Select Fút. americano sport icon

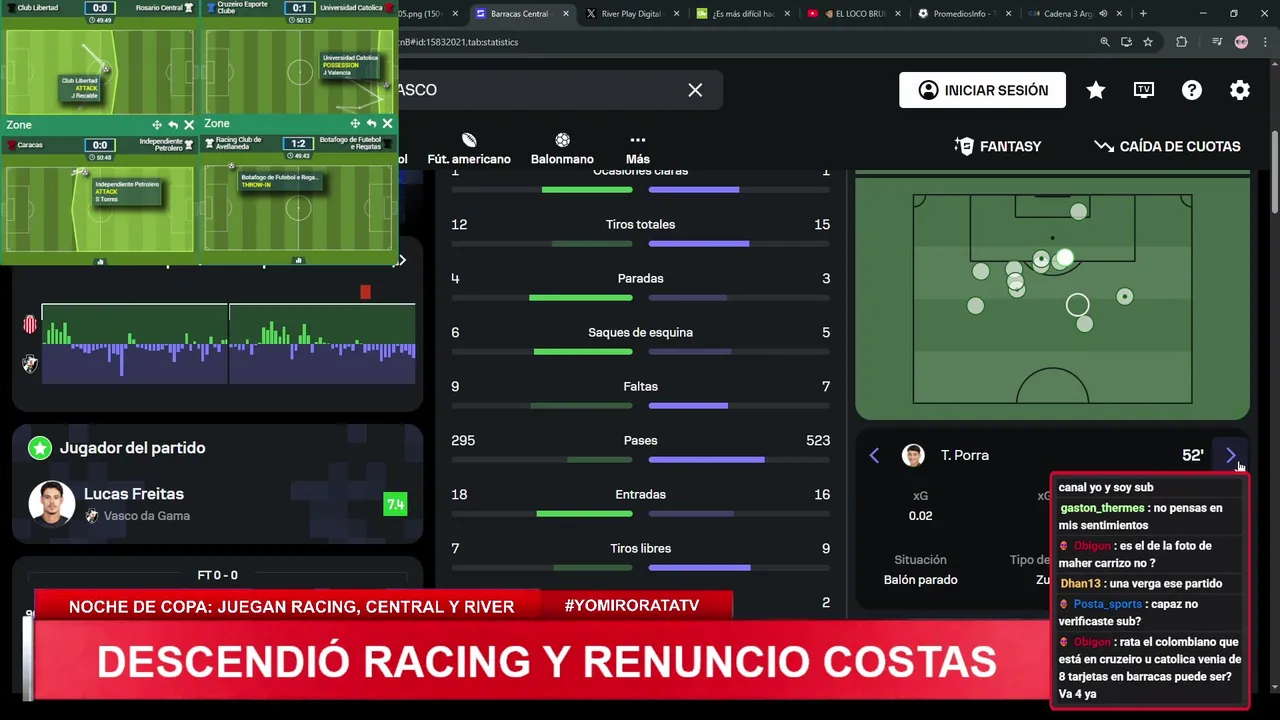pos(469,148)
